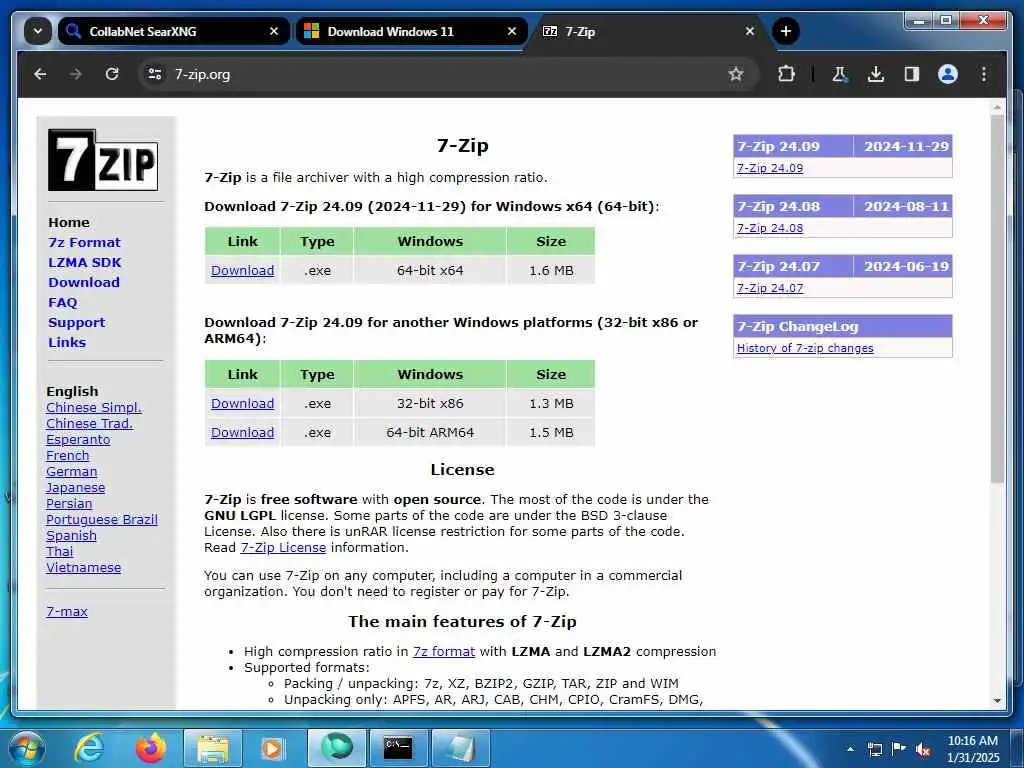Open the Command Prompt taskbar icon
The width and height of the screenshot is (1024, 768).
tap(398, 748)
